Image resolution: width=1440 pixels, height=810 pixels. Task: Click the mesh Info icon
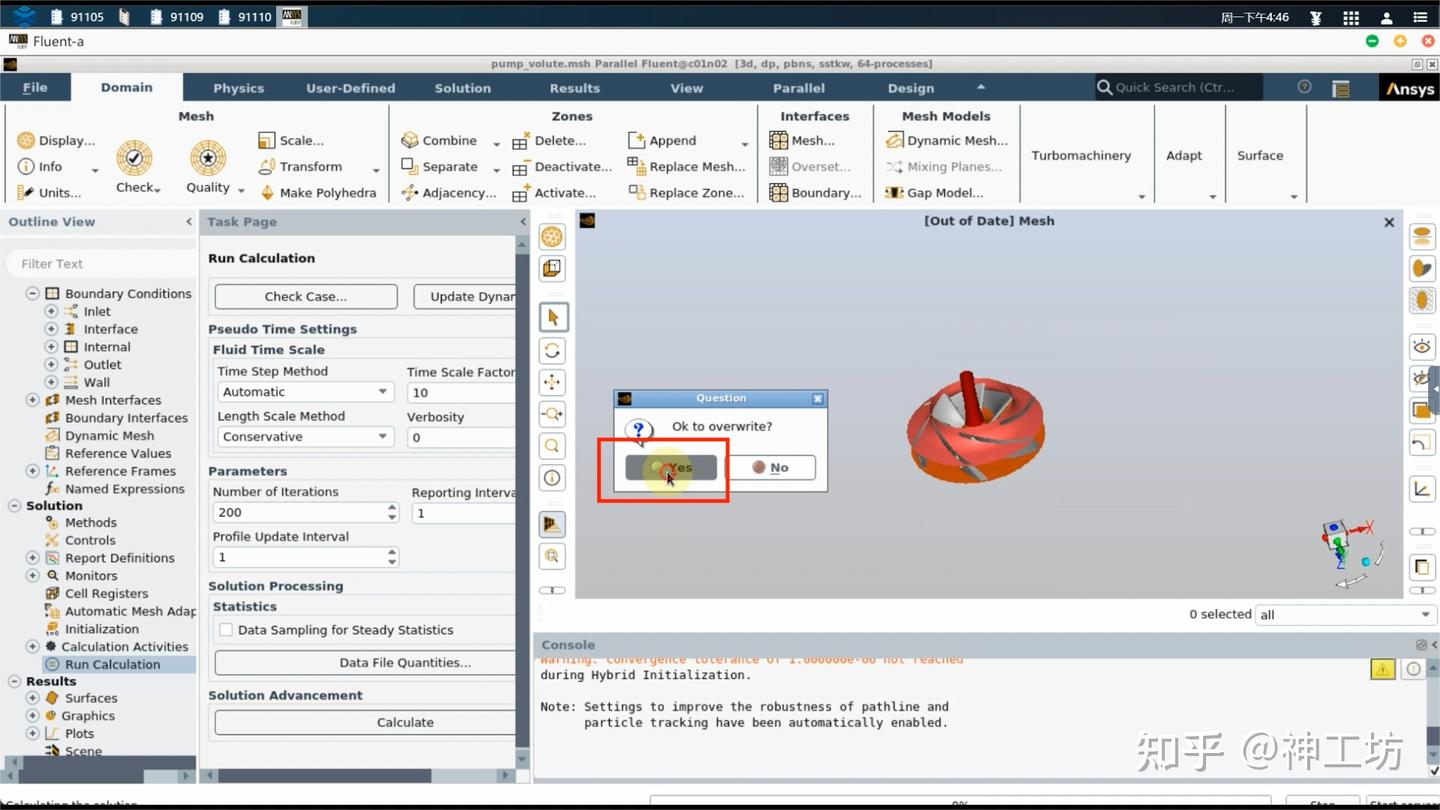coord(26,167)
